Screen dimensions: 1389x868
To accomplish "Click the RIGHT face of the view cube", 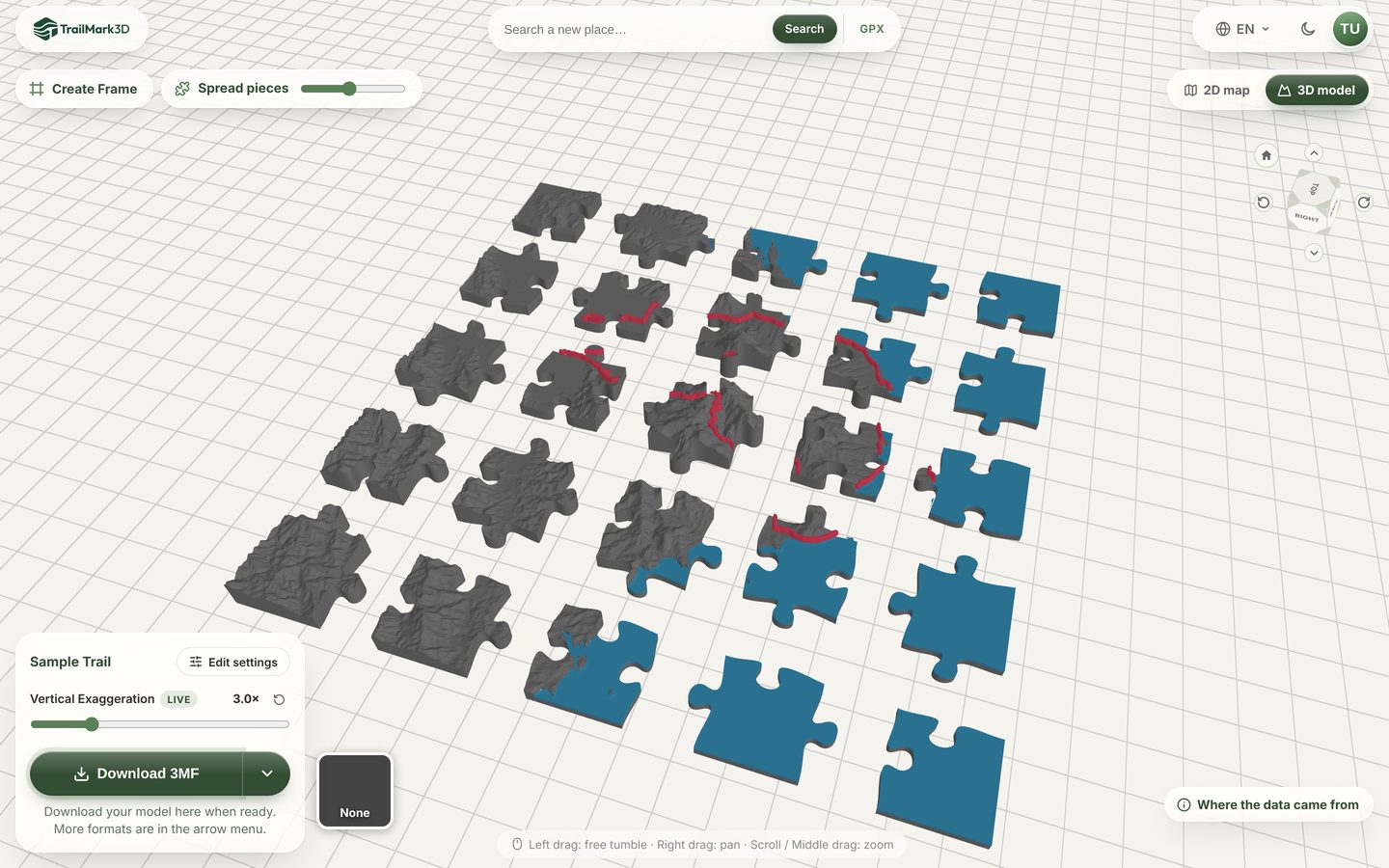I will coord(1307,218).
